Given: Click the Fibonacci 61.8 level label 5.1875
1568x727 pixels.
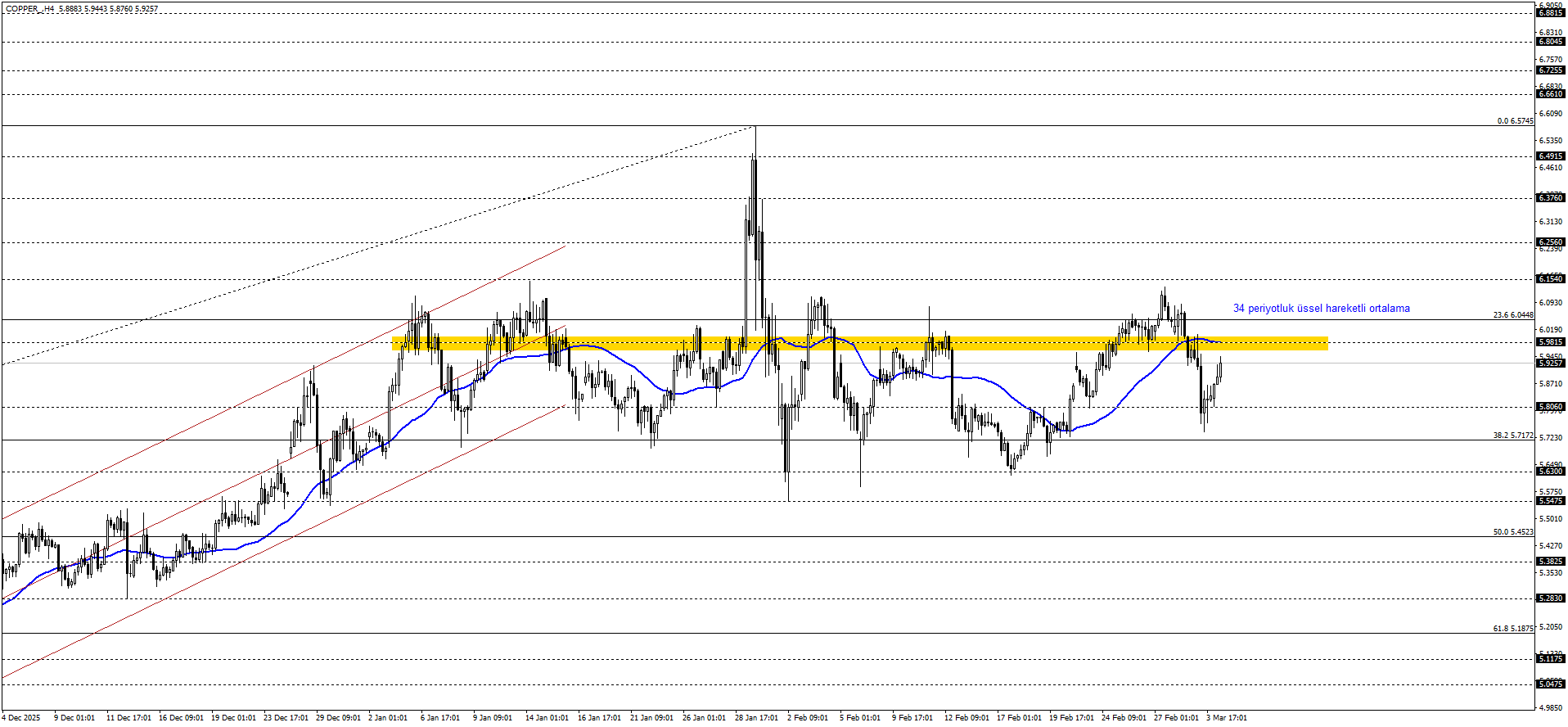Looking at the screenshot, I should (1512, 629).
